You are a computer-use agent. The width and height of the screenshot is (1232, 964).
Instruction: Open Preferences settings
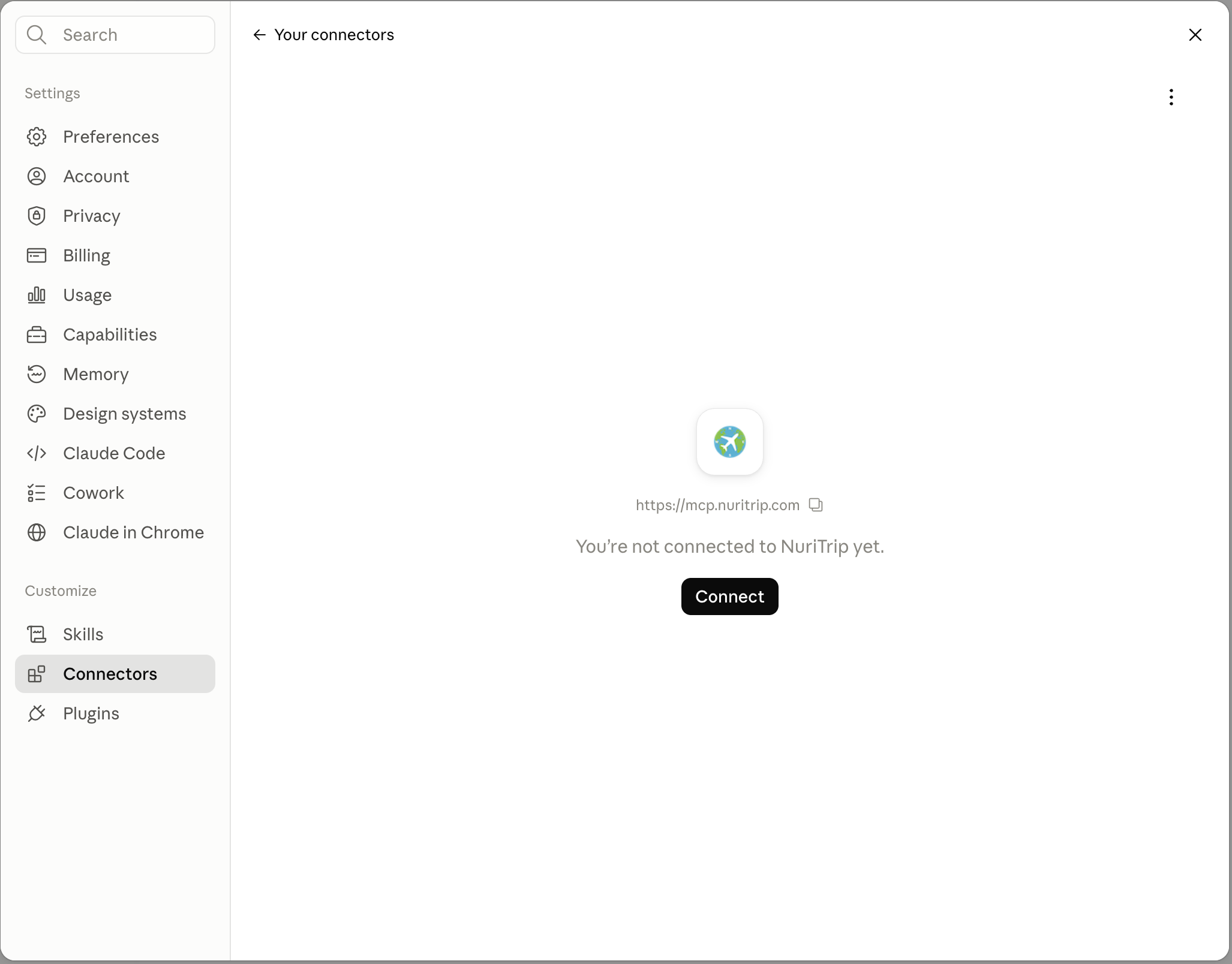(x=115, y=137)
